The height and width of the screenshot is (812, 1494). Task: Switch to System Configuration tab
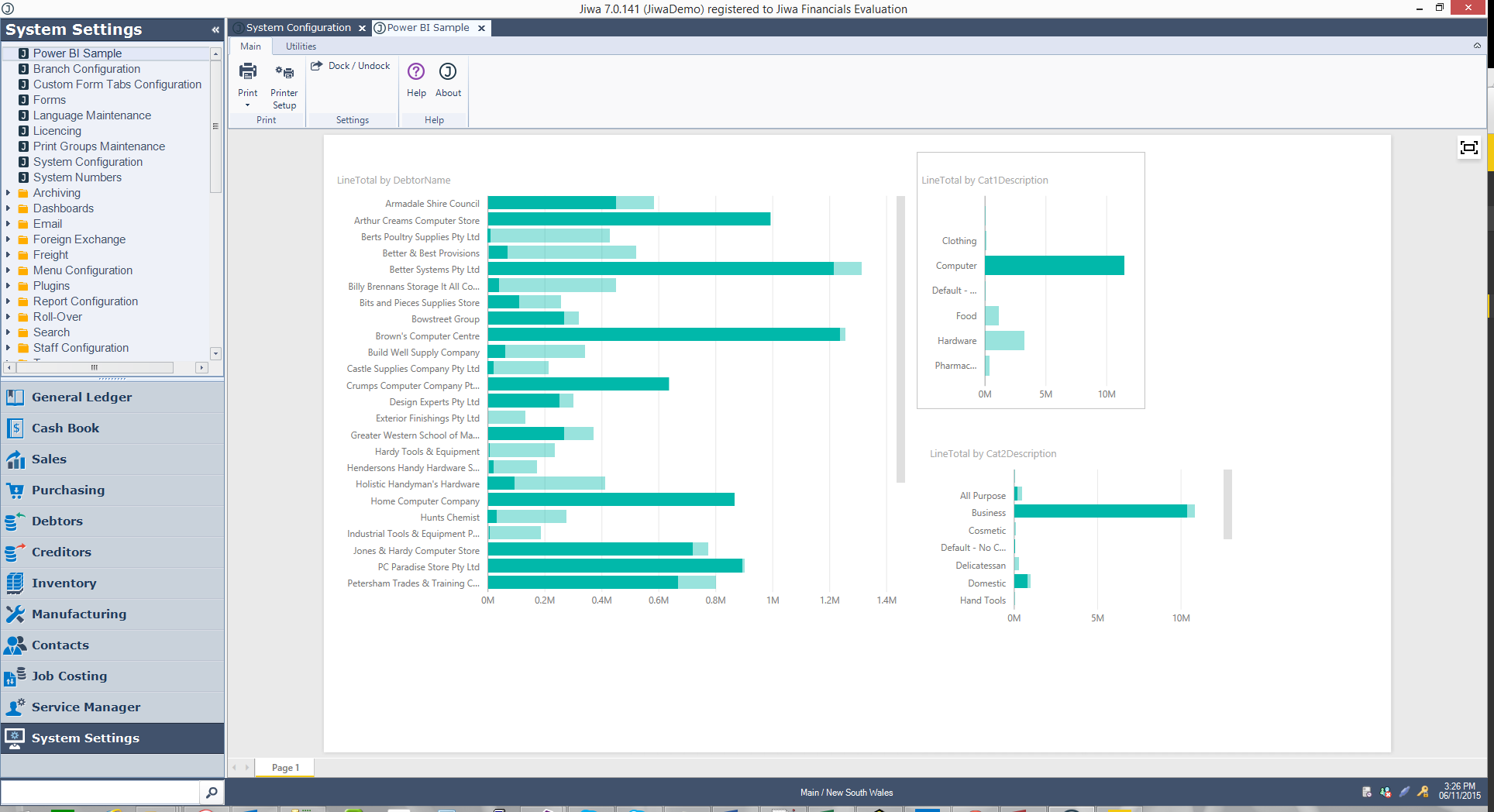click(x=298, y=28)
